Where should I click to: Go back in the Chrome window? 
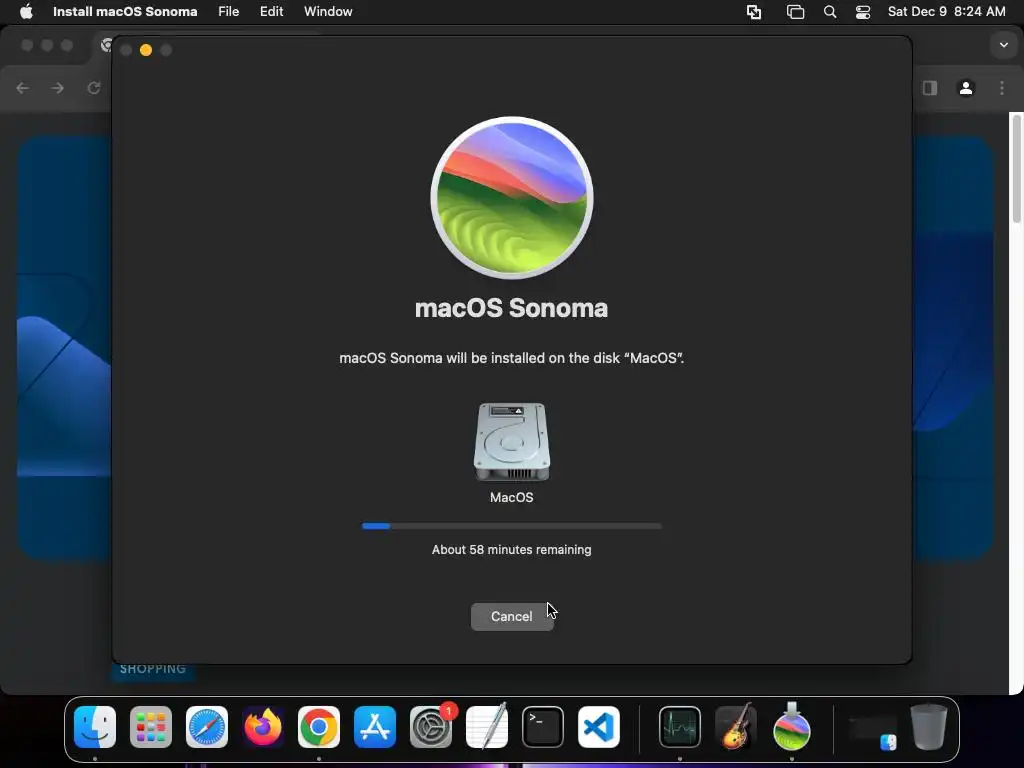pos(23,88)
